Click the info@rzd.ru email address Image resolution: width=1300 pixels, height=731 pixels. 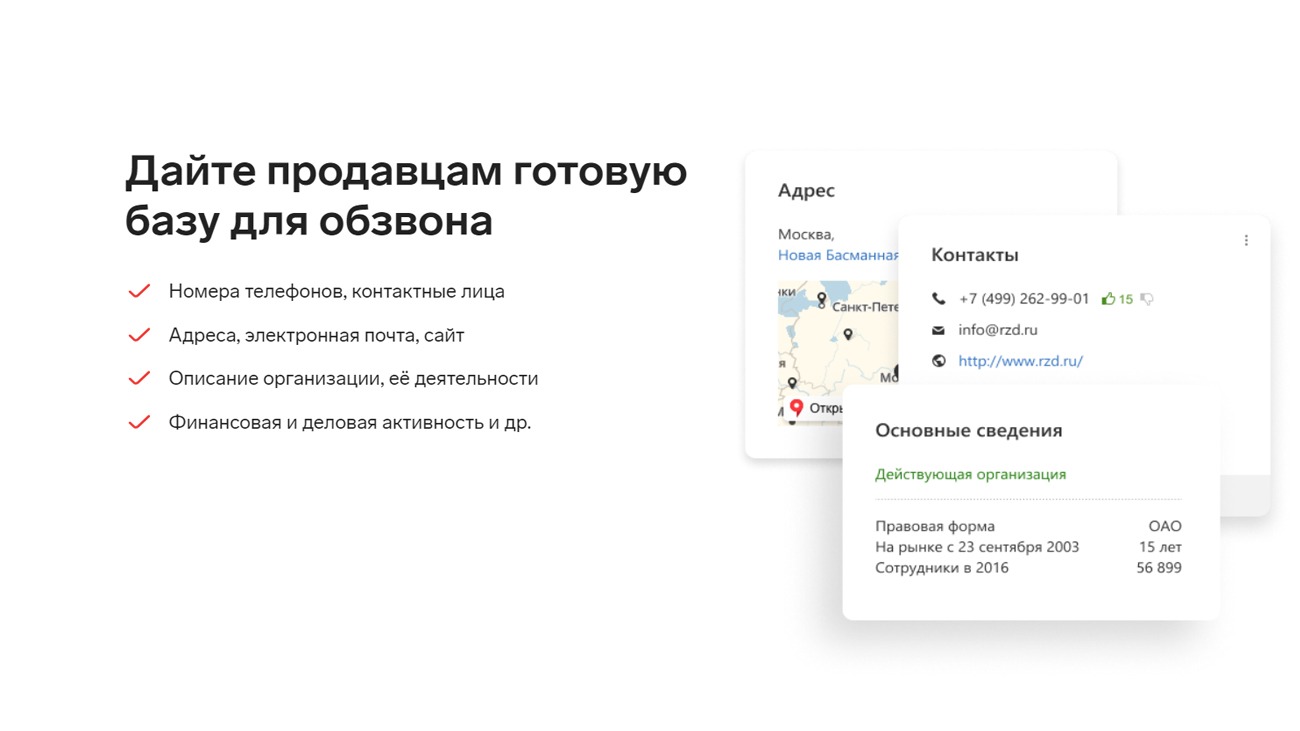tap(997, 330)
